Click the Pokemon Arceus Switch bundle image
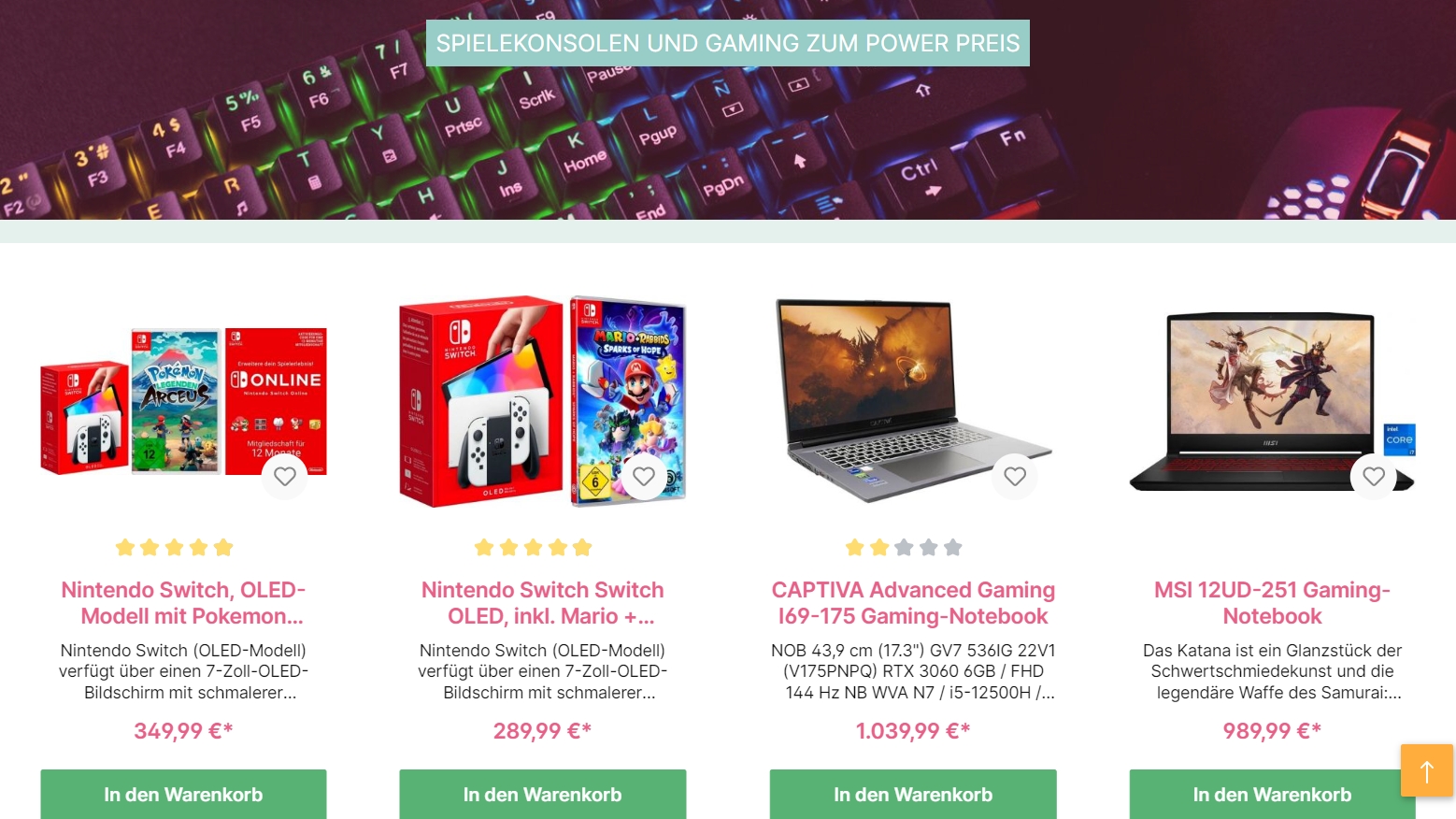This screenshot has height=819, width=1456. [183, 402]
